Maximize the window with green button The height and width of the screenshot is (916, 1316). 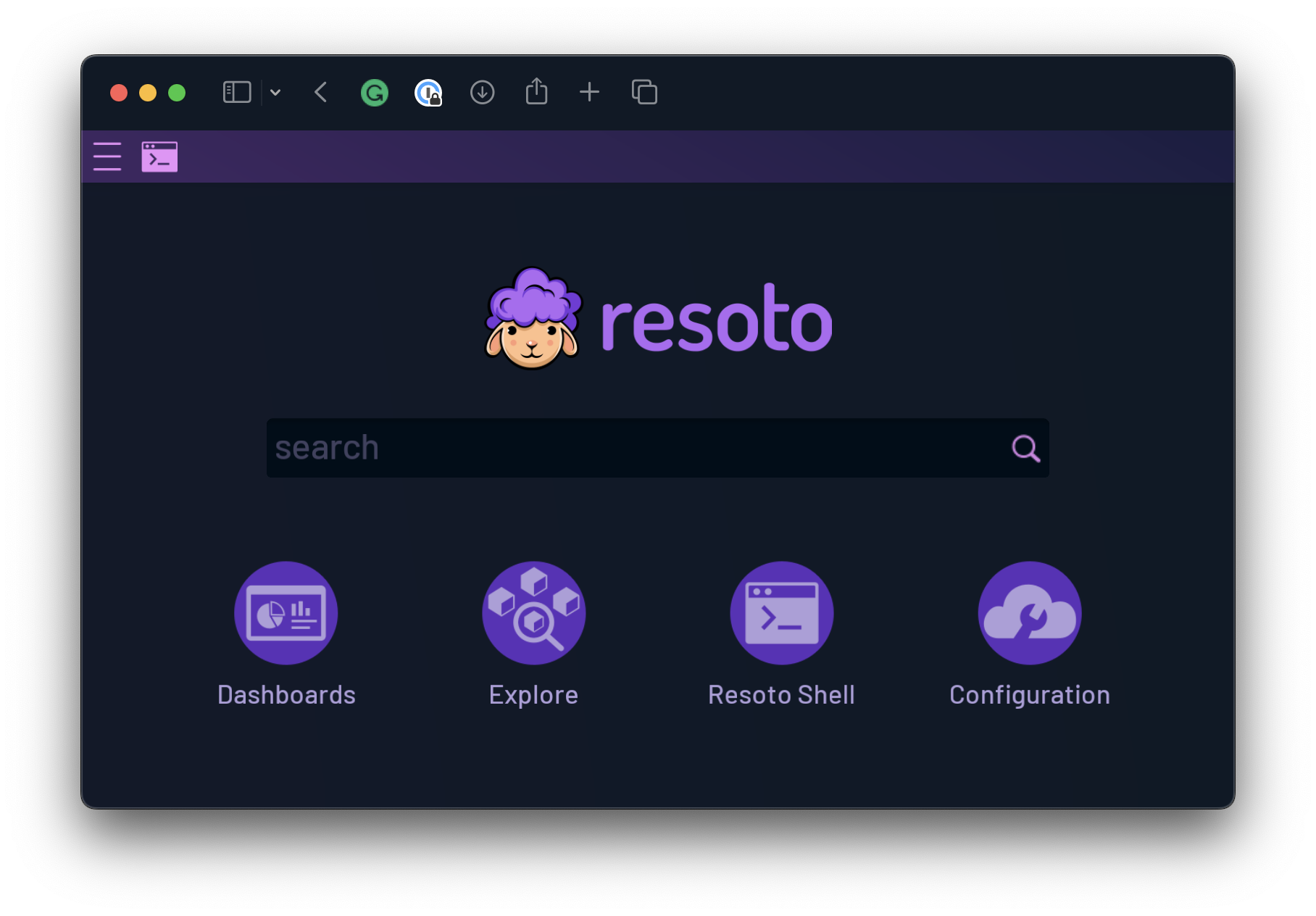[177, 93]
